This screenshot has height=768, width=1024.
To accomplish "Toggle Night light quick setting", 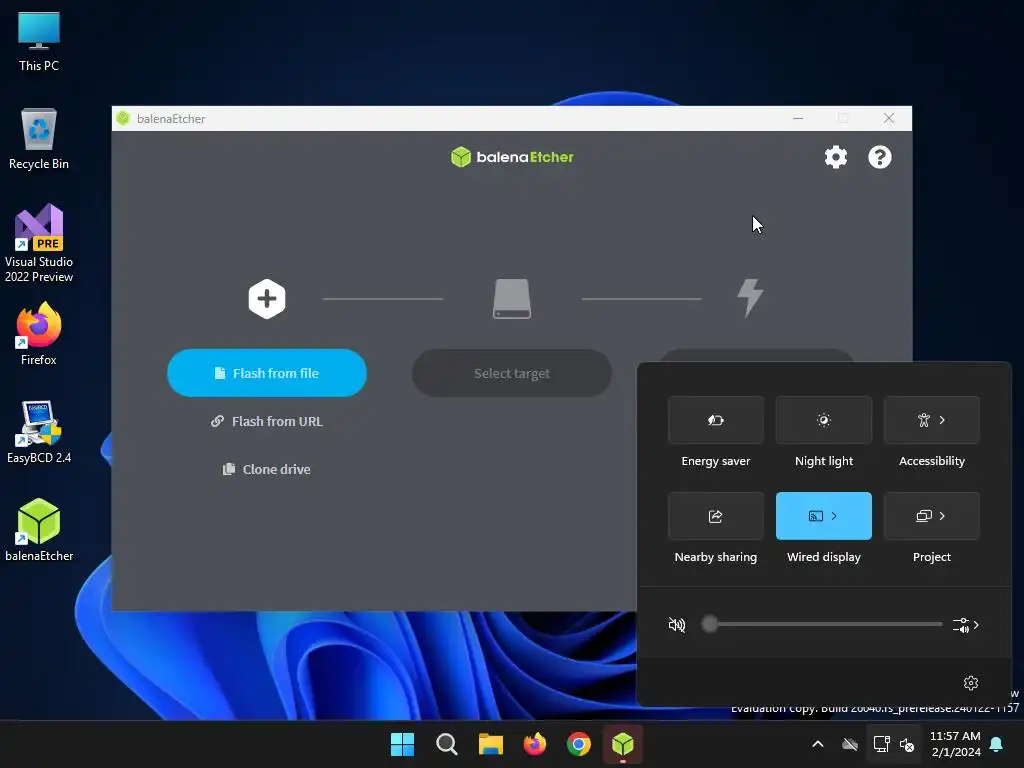I will [x=824, y=420].
